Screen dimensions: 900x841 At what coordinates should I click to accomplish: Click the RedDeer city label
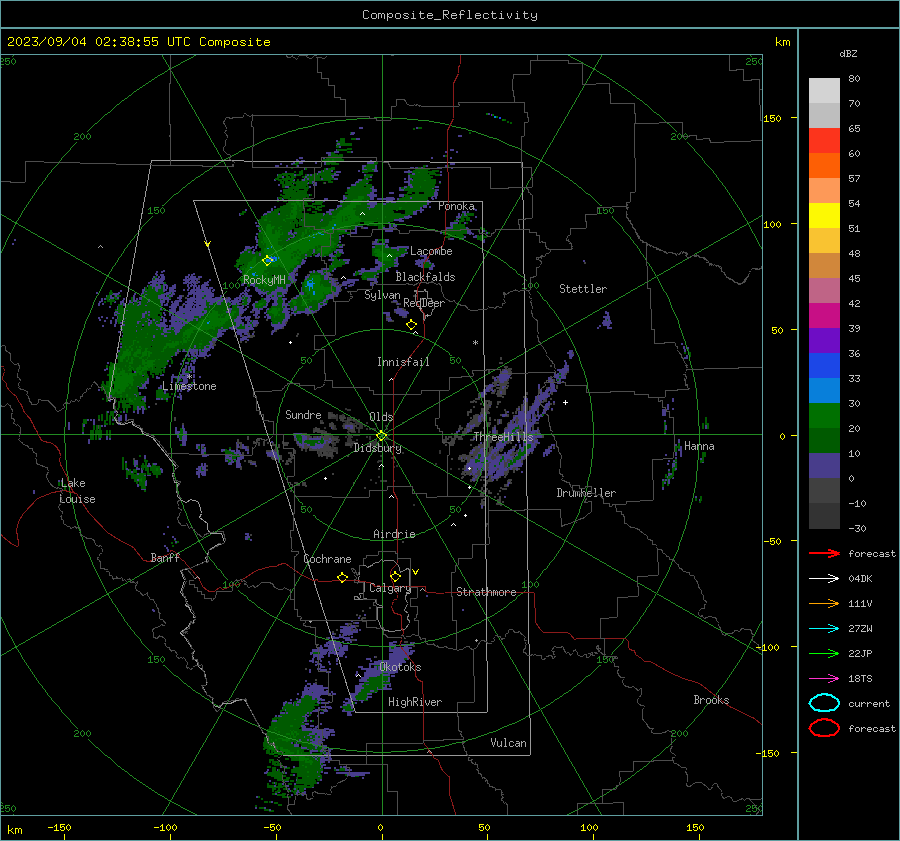click(x=424, y=303)
